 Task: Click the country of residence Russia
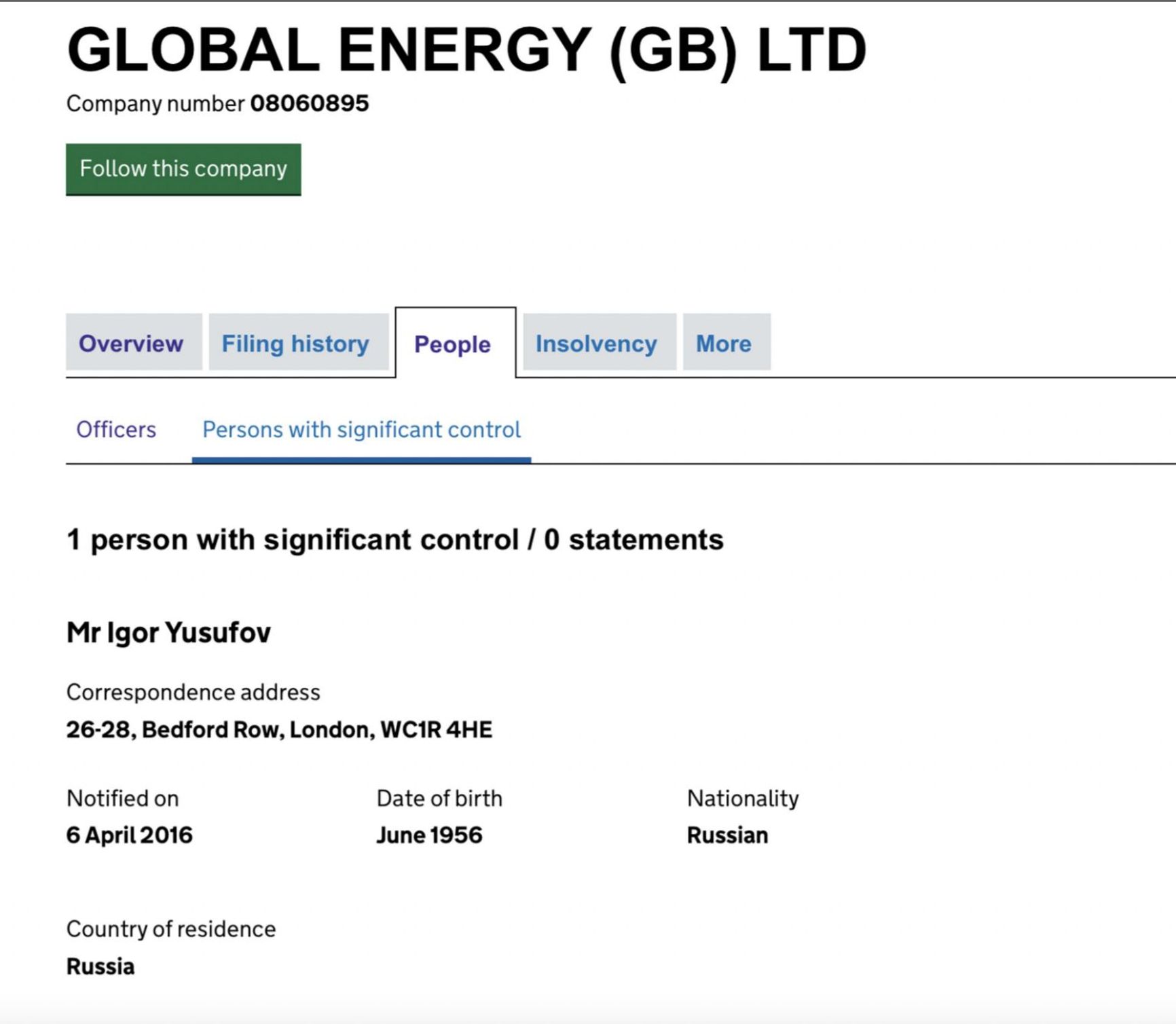point(100,966)
